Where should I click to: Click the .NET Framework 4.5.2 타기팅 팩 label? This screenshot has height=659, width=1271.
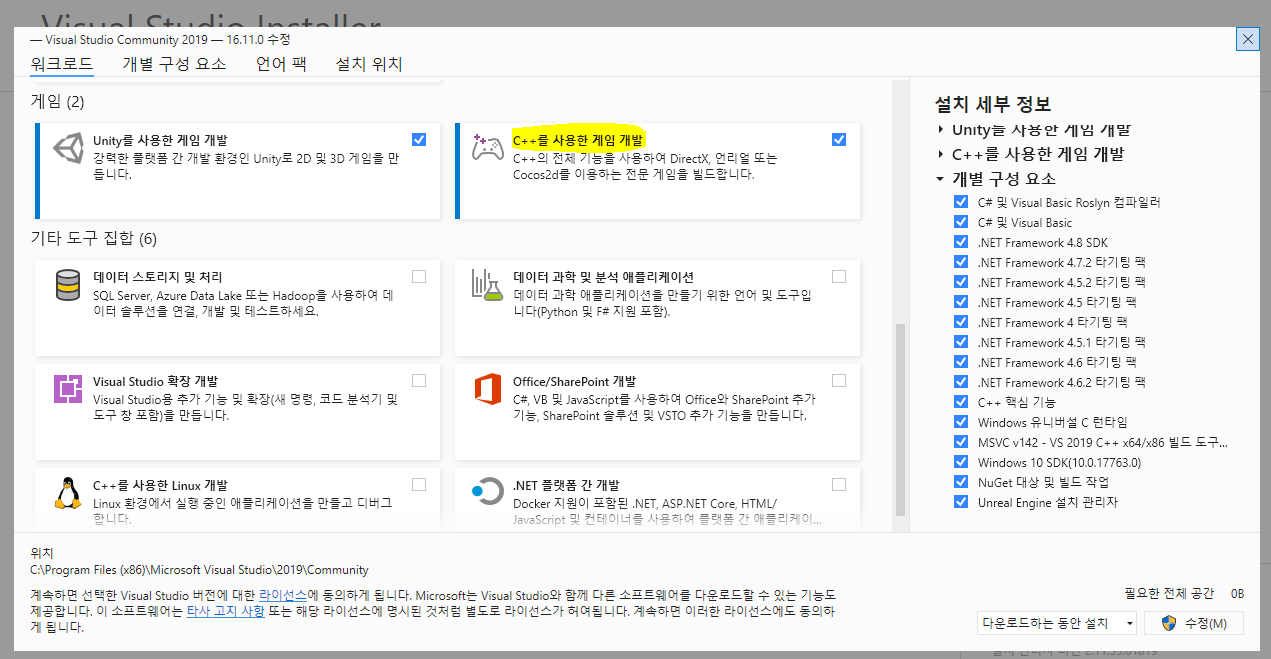1062,282
